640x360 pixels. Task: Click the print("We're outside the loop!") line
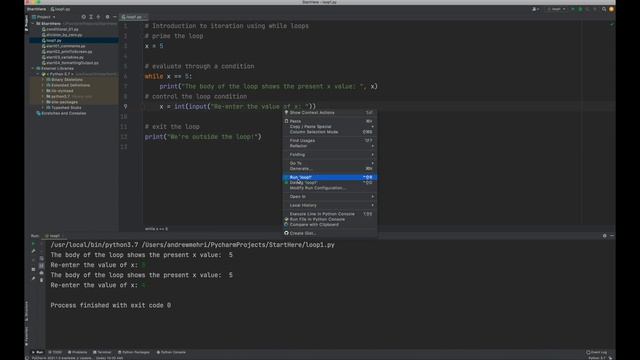(203, 137)
